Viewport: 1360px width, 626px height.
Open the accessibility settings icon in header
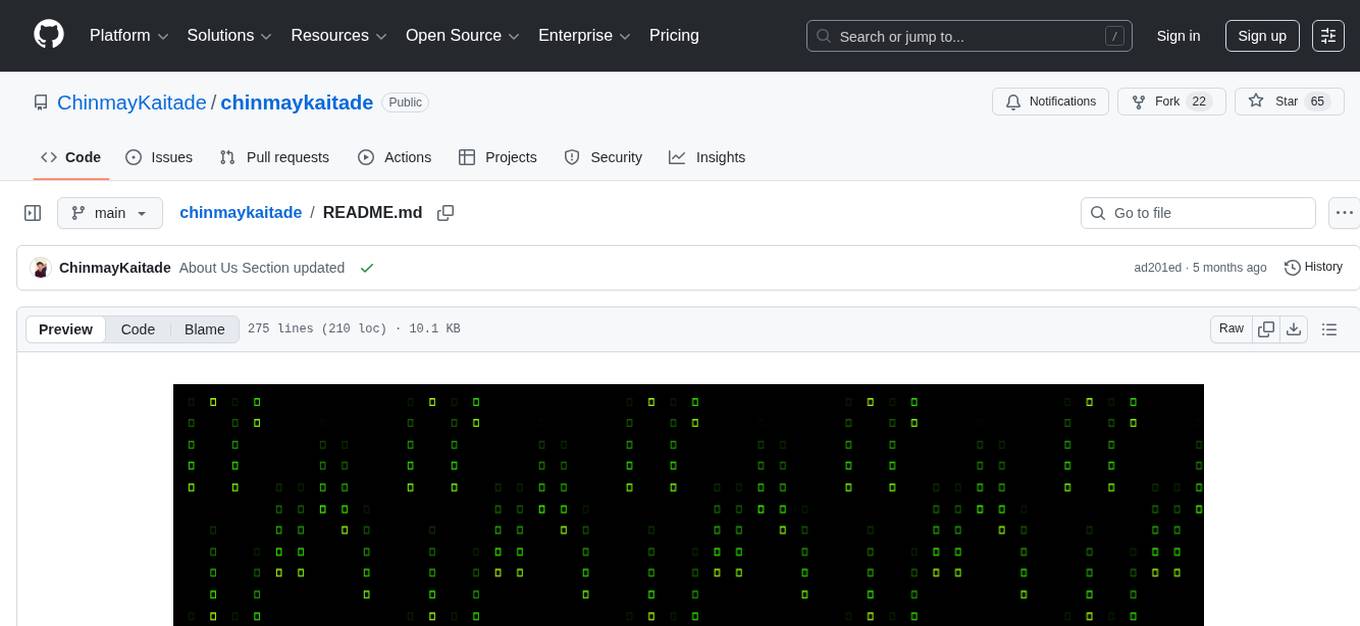pyautogui.click(x=1328, y=36)
